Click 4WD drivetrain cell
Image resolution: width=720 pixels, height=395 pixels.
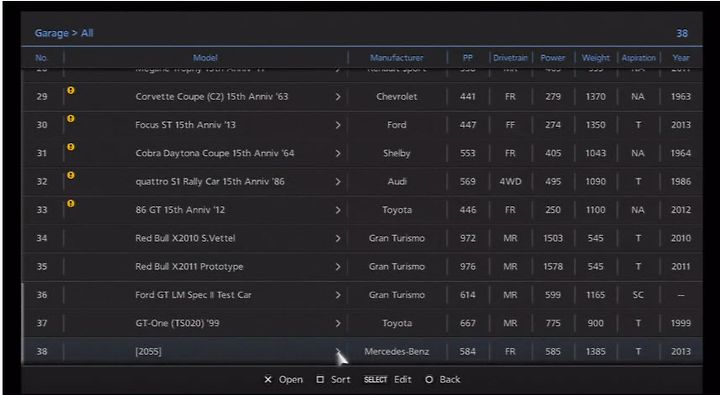510,182
